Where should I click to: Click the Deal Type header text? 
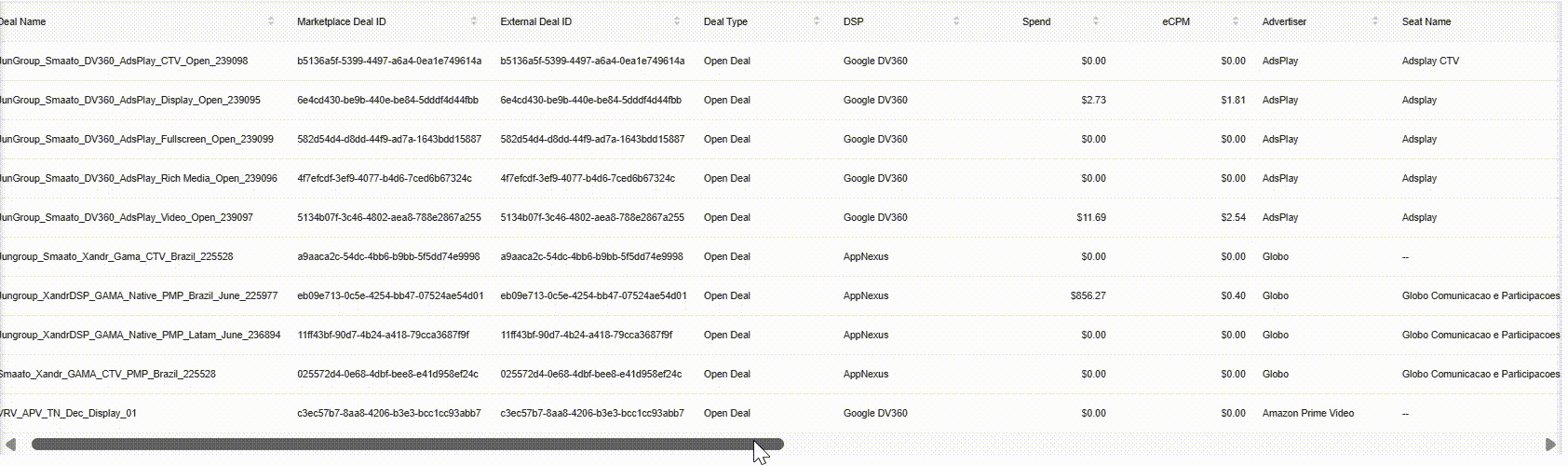point(725,21)
